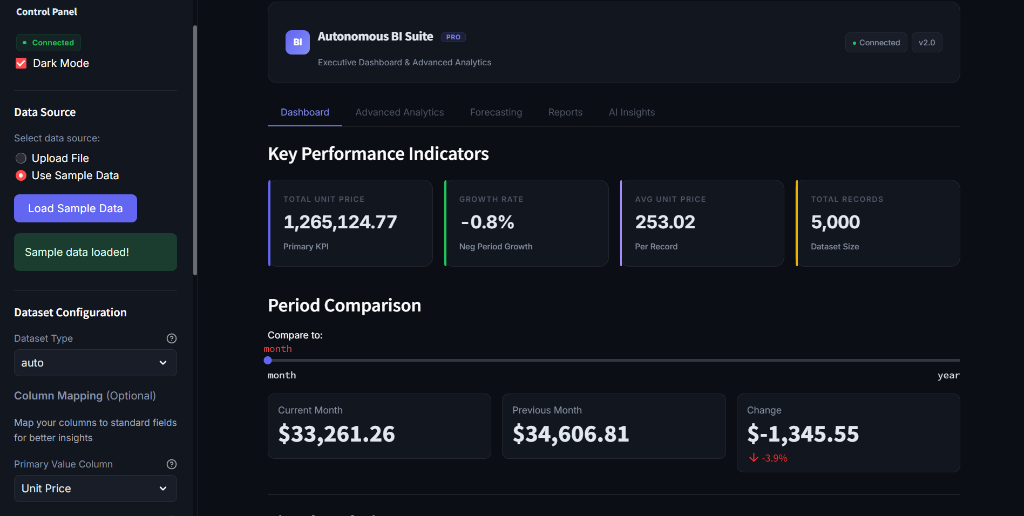The height and width of the screenshot is (516, 1024).
Task: Open Primary Value Column help icon
Action: (x=172, y=464)
